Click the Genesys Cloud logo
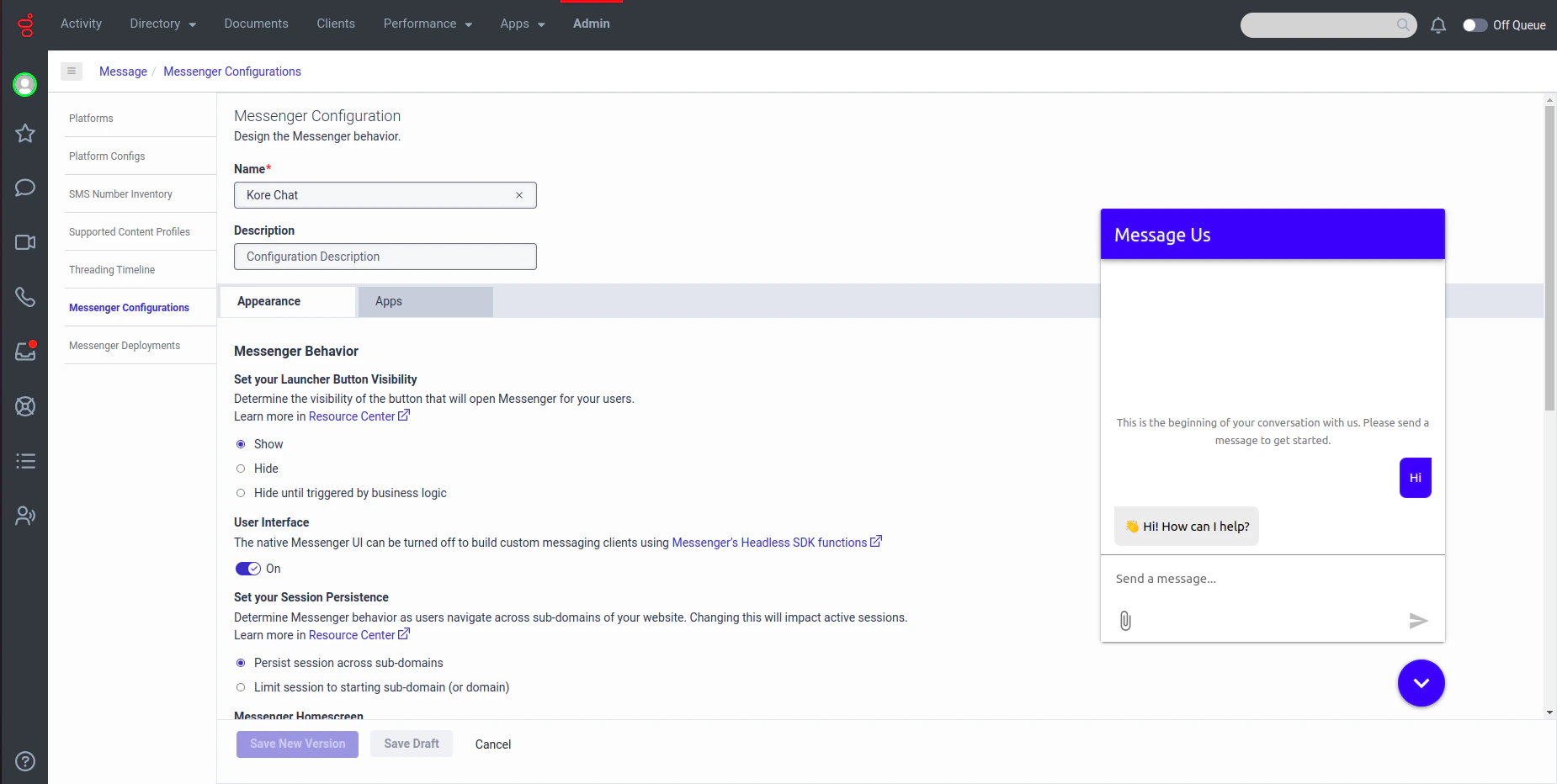The image size is (1557, 784). point(24,24)
